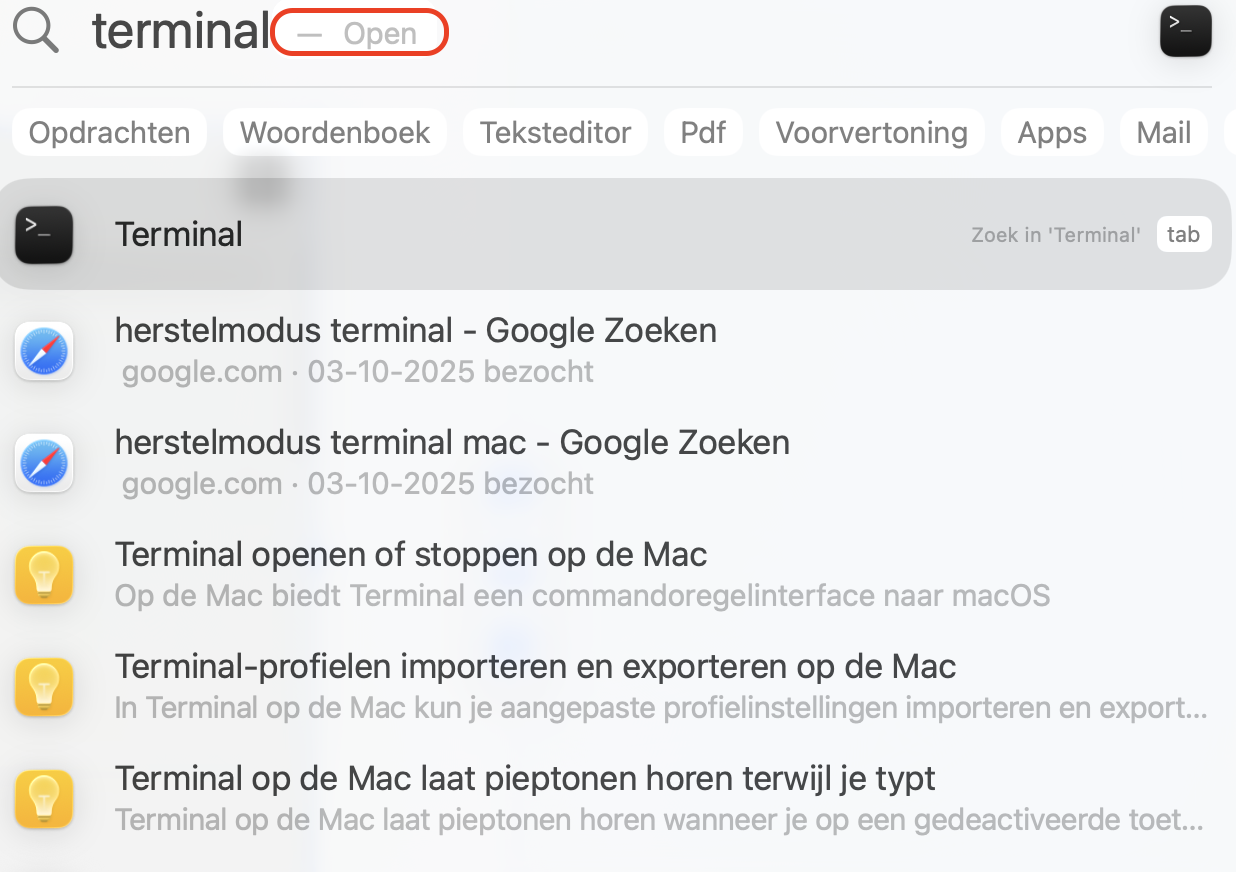Enable the Mail filter

[x=1163, y=131]
